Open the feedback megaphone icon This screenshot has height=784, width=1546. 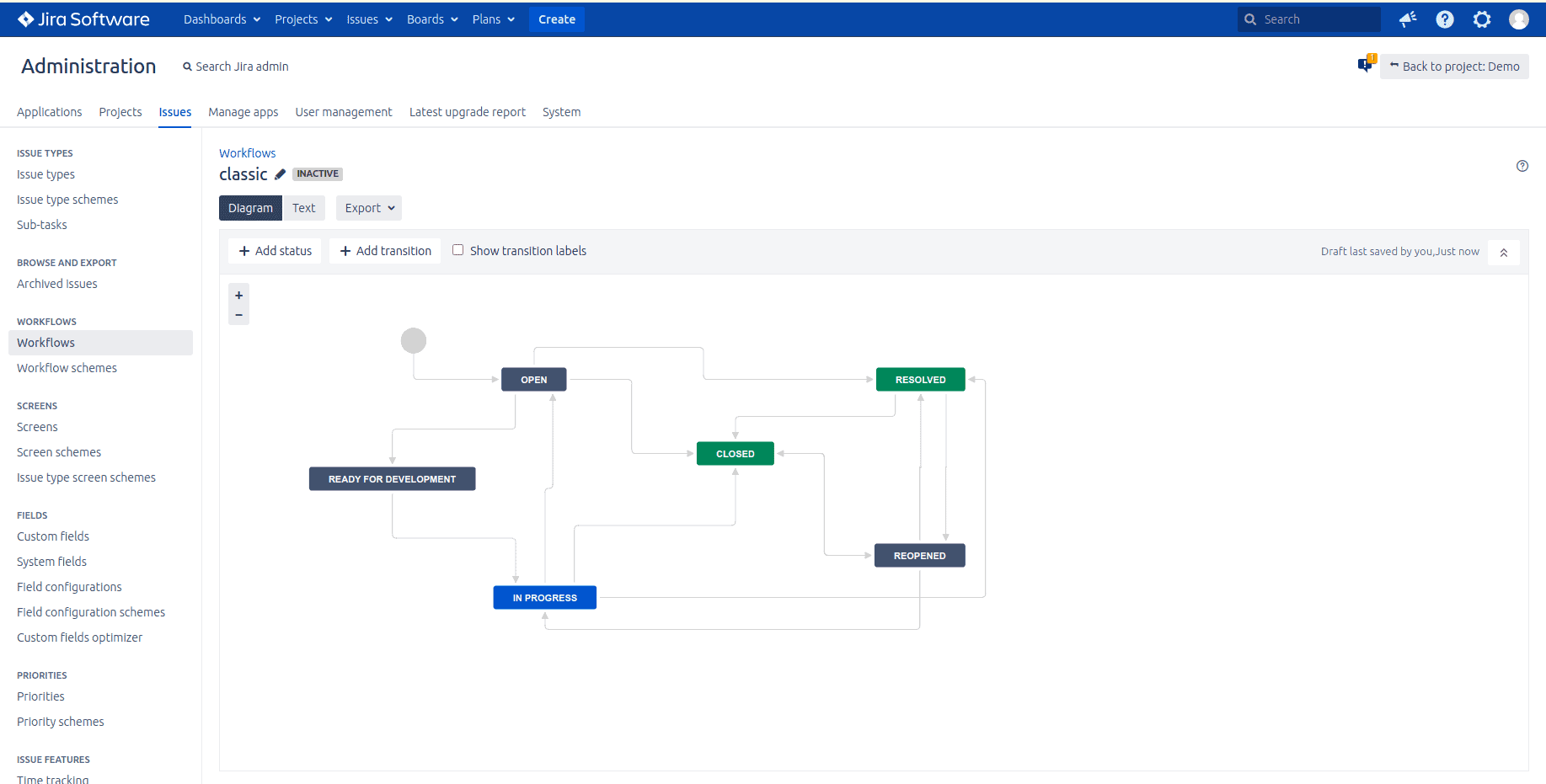[1408, 19]
